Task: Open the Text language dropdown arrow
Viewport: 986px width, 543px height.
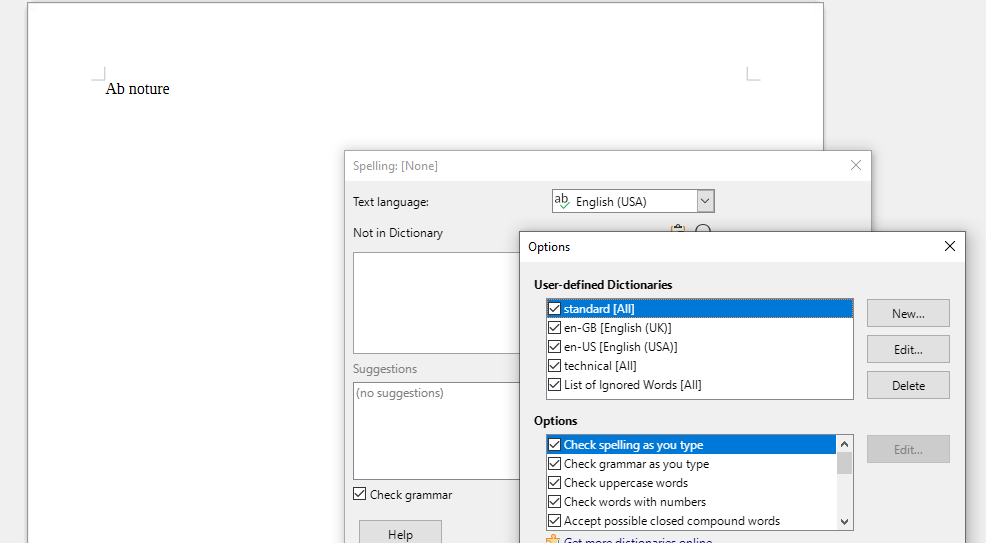Action: (x=705, y=201)
